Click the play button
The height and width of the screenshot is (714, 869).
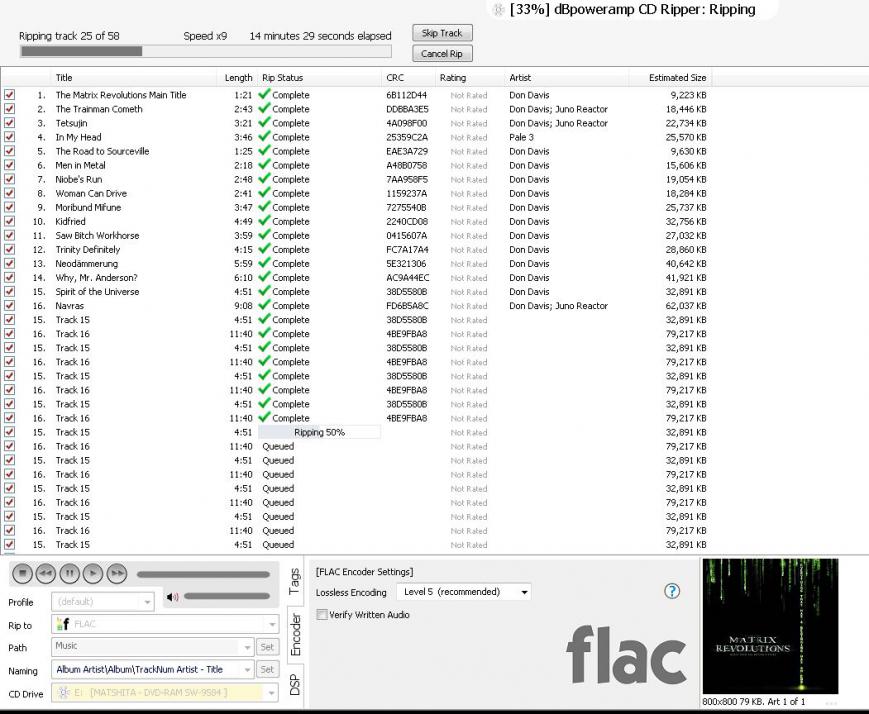[93, 573]
